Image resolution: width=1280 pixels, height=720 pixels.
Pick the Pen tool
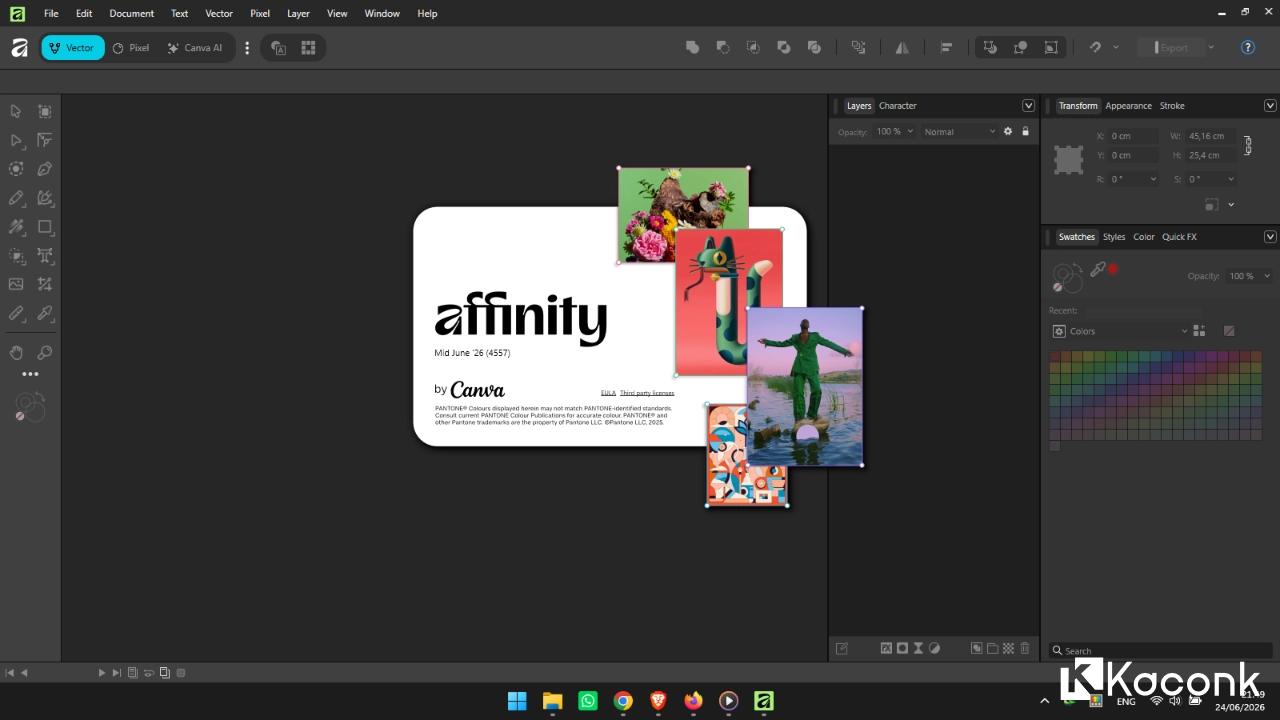click(45, 169)
